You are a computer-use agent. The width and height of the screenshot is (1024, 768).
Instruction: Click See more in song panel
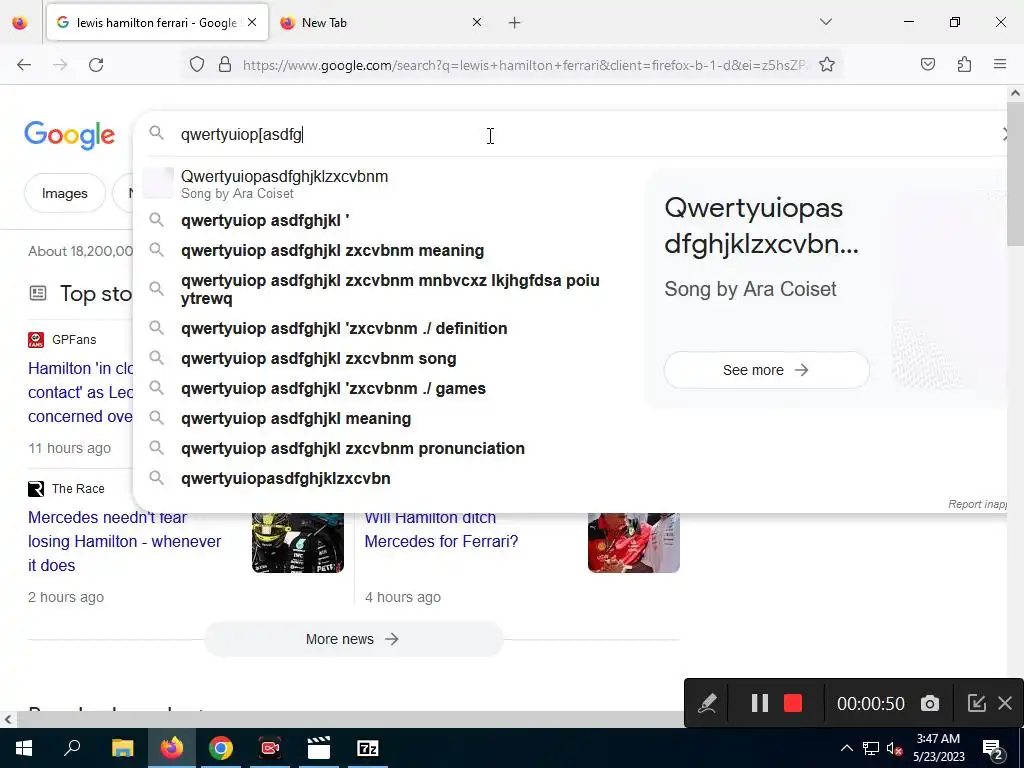[767, 370]
